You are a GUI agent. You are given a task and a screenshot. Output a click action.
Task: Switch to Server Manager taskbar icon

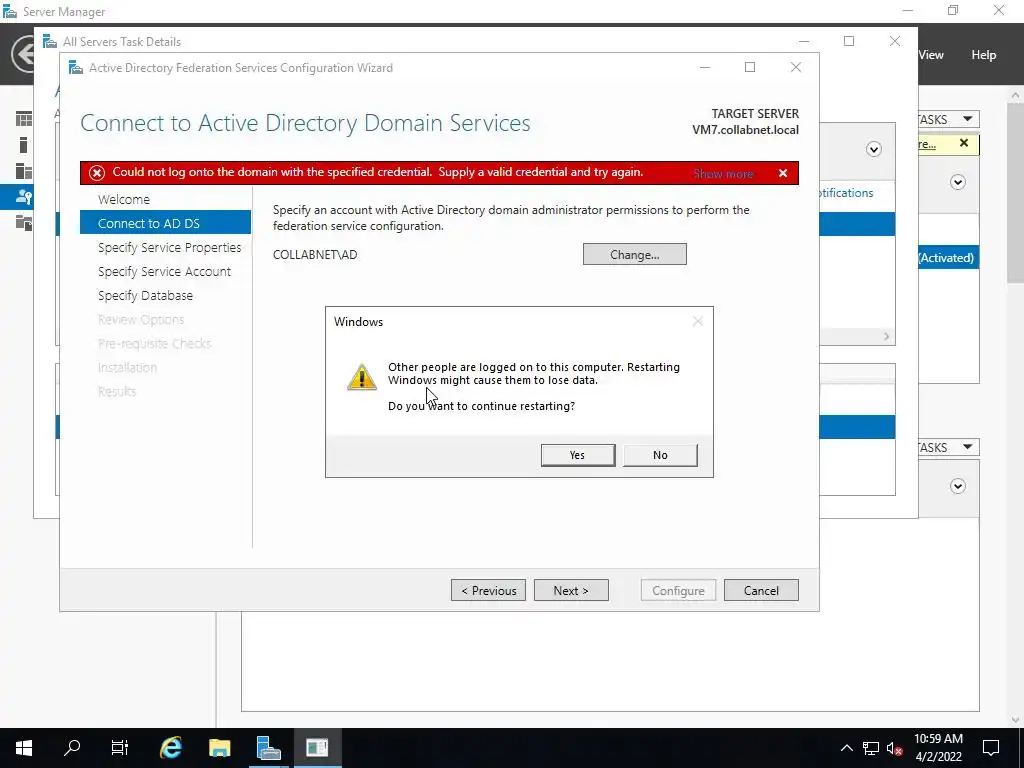pyautogui.click(x=268, y=748)
